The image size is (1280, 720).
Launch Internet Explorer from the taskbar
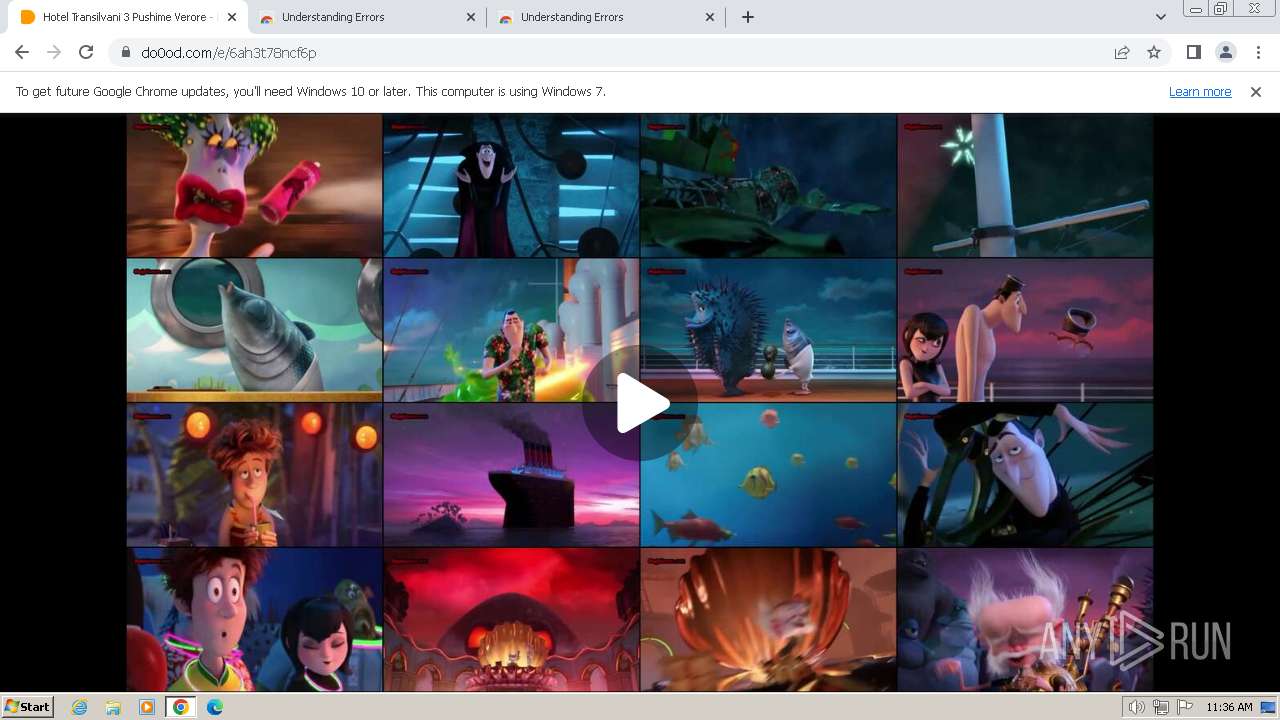(x=79, y=707)
